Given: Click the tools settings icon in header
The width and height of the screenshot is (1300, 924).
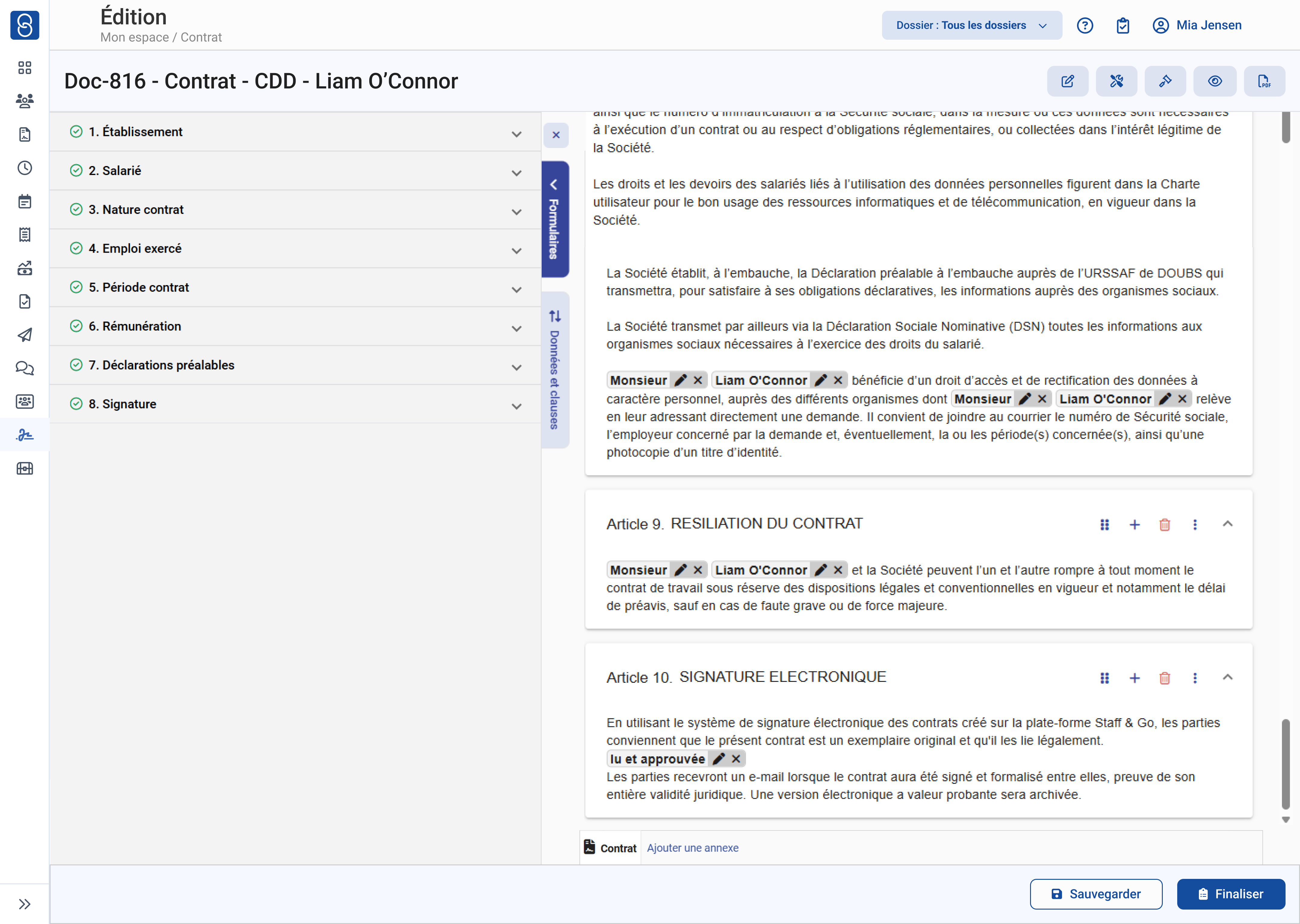Looking at the screenshot, I should pyautogui.click(x=1116, y=82).
